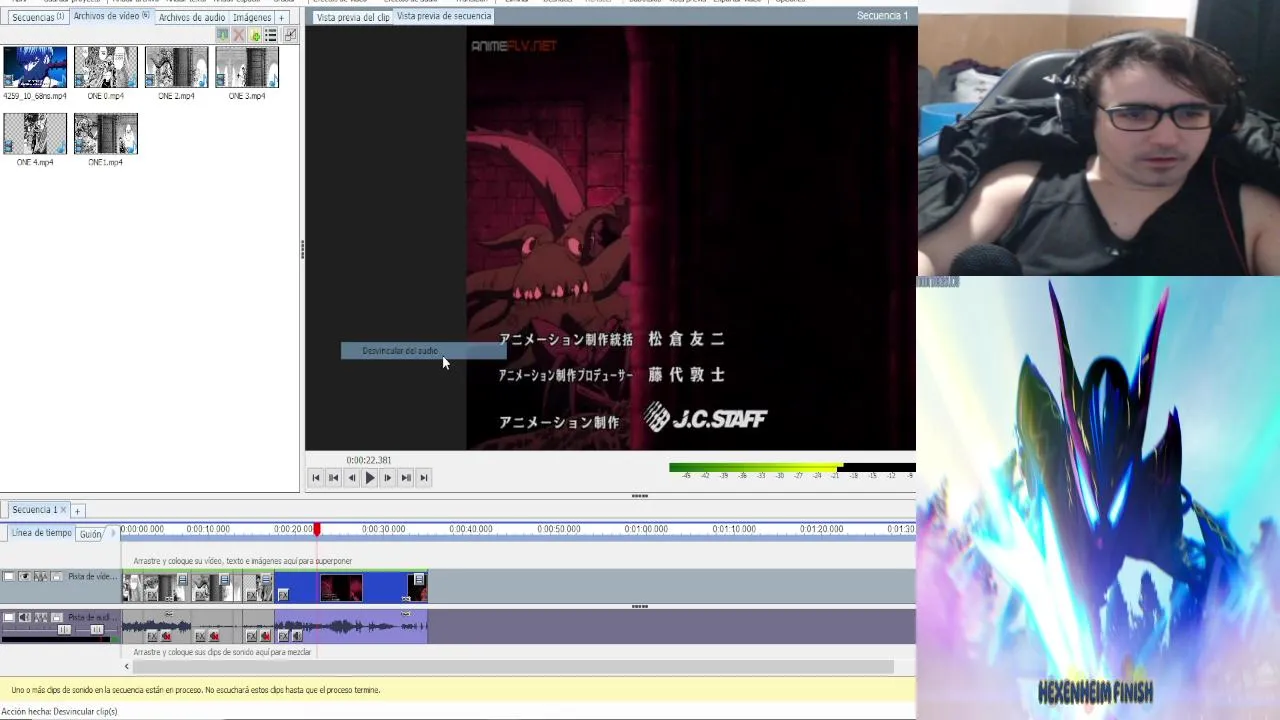Switch to Archivos de audio tab
The height and width of the screenshot is (720, 1280).
pos(192,17)
